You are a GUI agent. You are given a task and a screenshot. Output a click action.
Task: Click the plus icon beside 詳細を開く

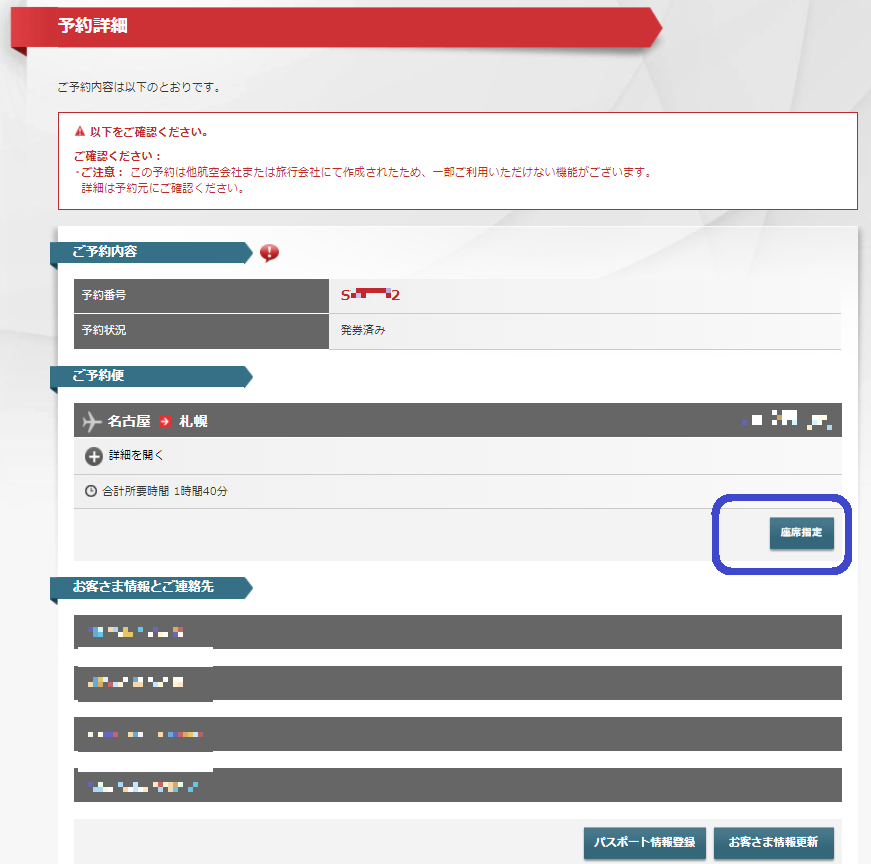[94, 456]
